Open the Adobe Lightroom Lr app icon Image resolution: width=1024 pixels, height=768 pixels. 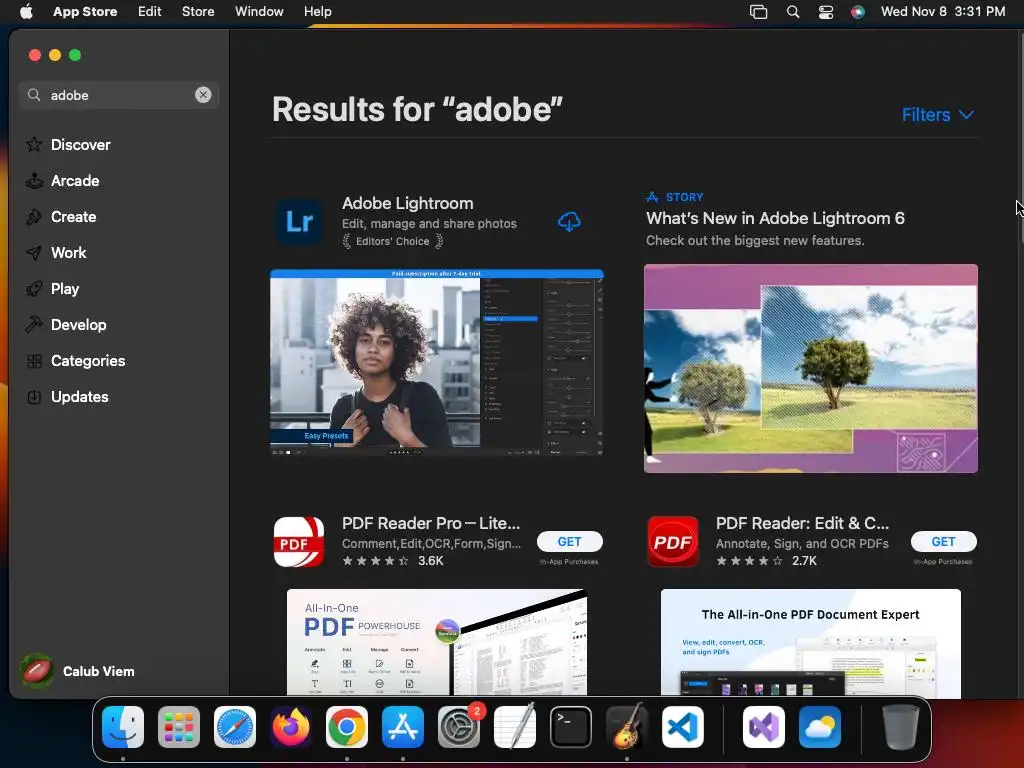(x=299, y=222)
